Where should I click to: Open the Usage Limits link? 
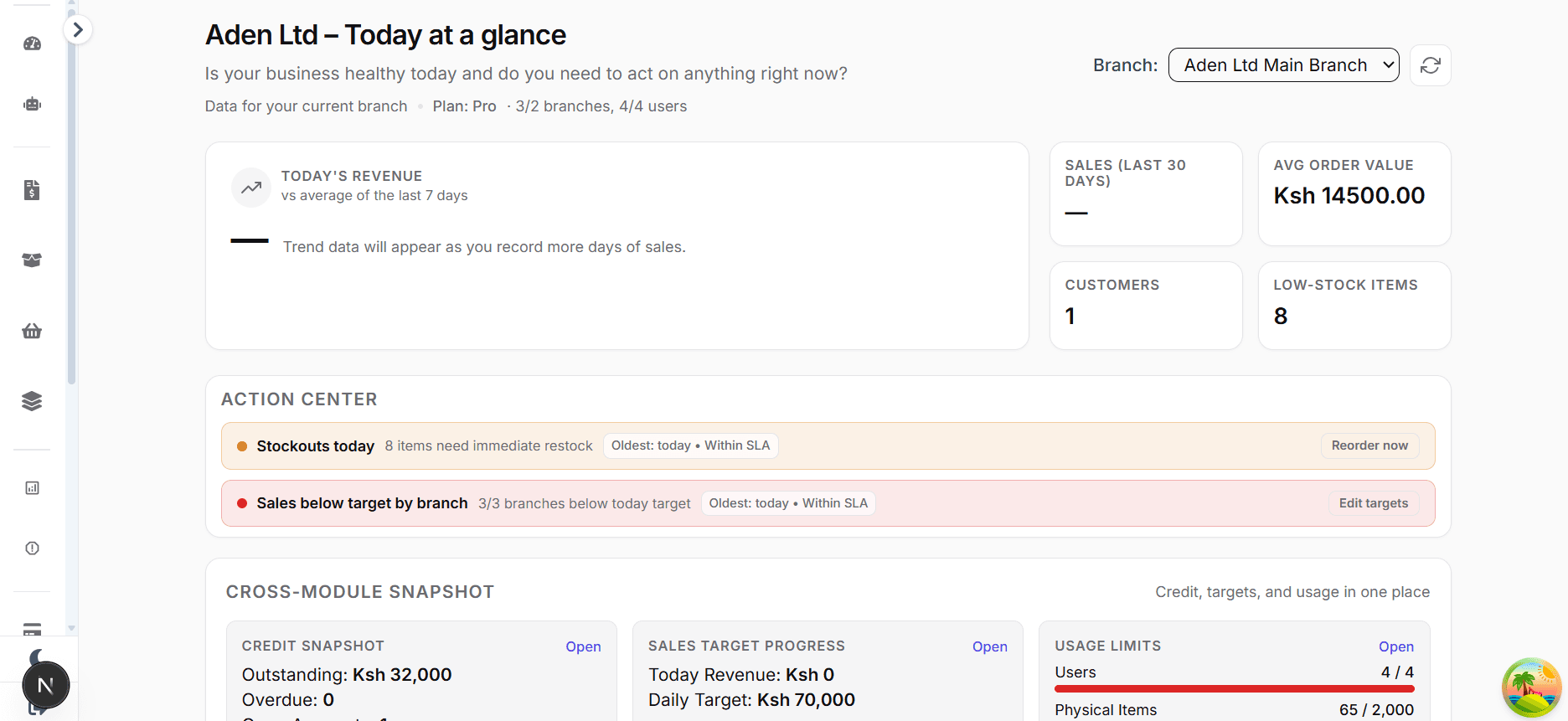(1396, 646)
